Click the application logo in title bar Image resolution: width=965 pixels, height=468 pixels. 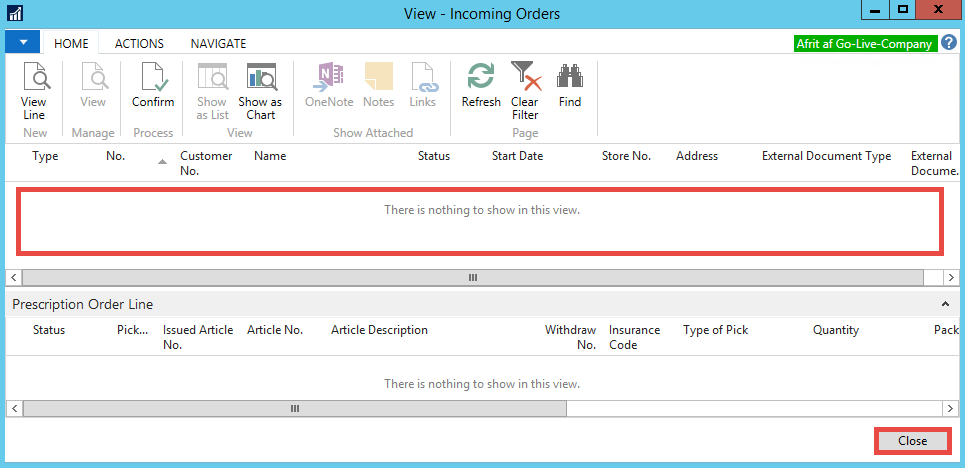point(15,14)
